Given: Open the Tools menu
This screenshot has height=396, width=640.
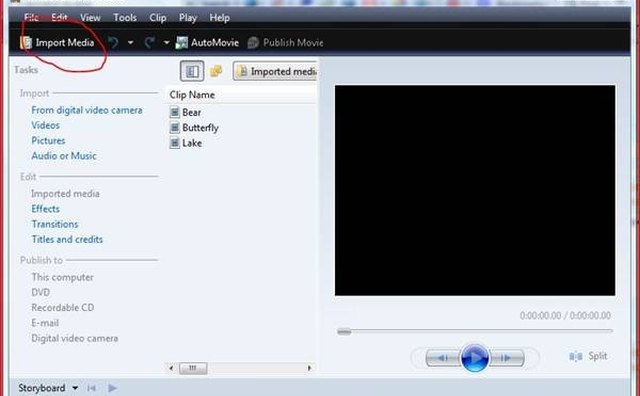Looking at the screenshot, I should pyautogui.click(x=125, y=18).
